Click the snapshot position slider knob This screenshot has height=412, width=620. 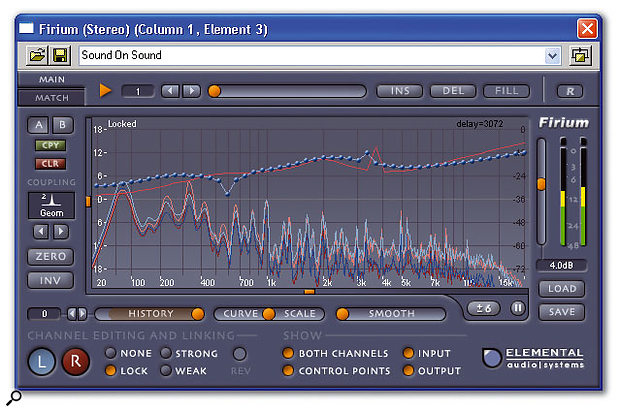(x=214, y=91)
